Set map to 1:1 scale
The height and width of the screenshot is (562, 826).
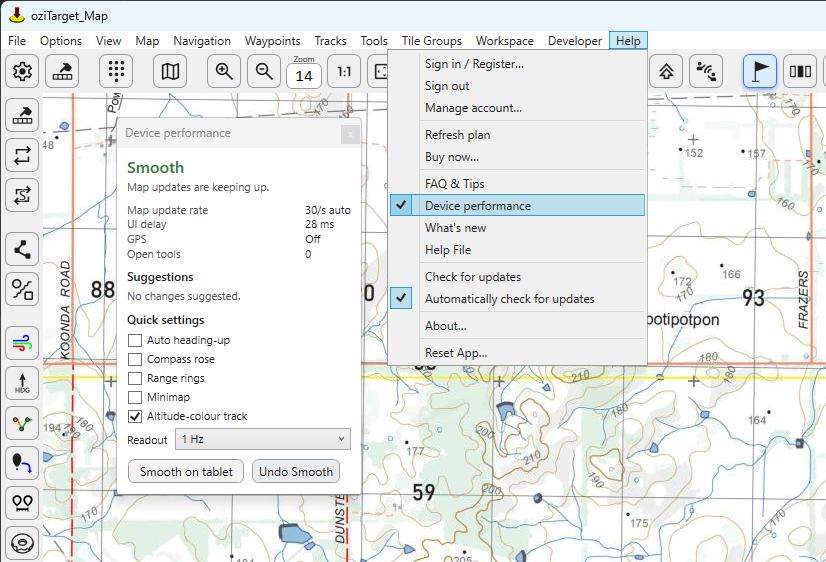pos(344,71)
